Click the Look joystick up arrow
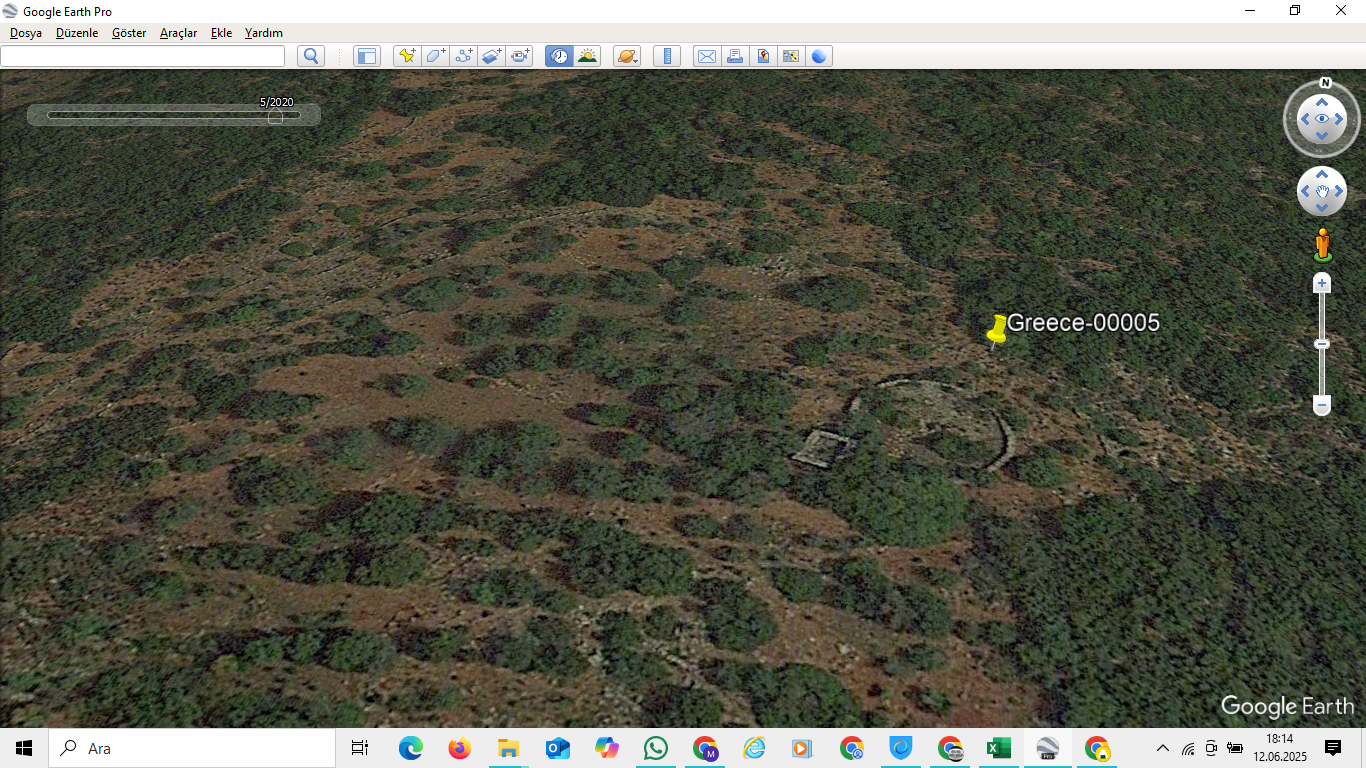This screenshot has width=1366, height=768. point(1322,102)
